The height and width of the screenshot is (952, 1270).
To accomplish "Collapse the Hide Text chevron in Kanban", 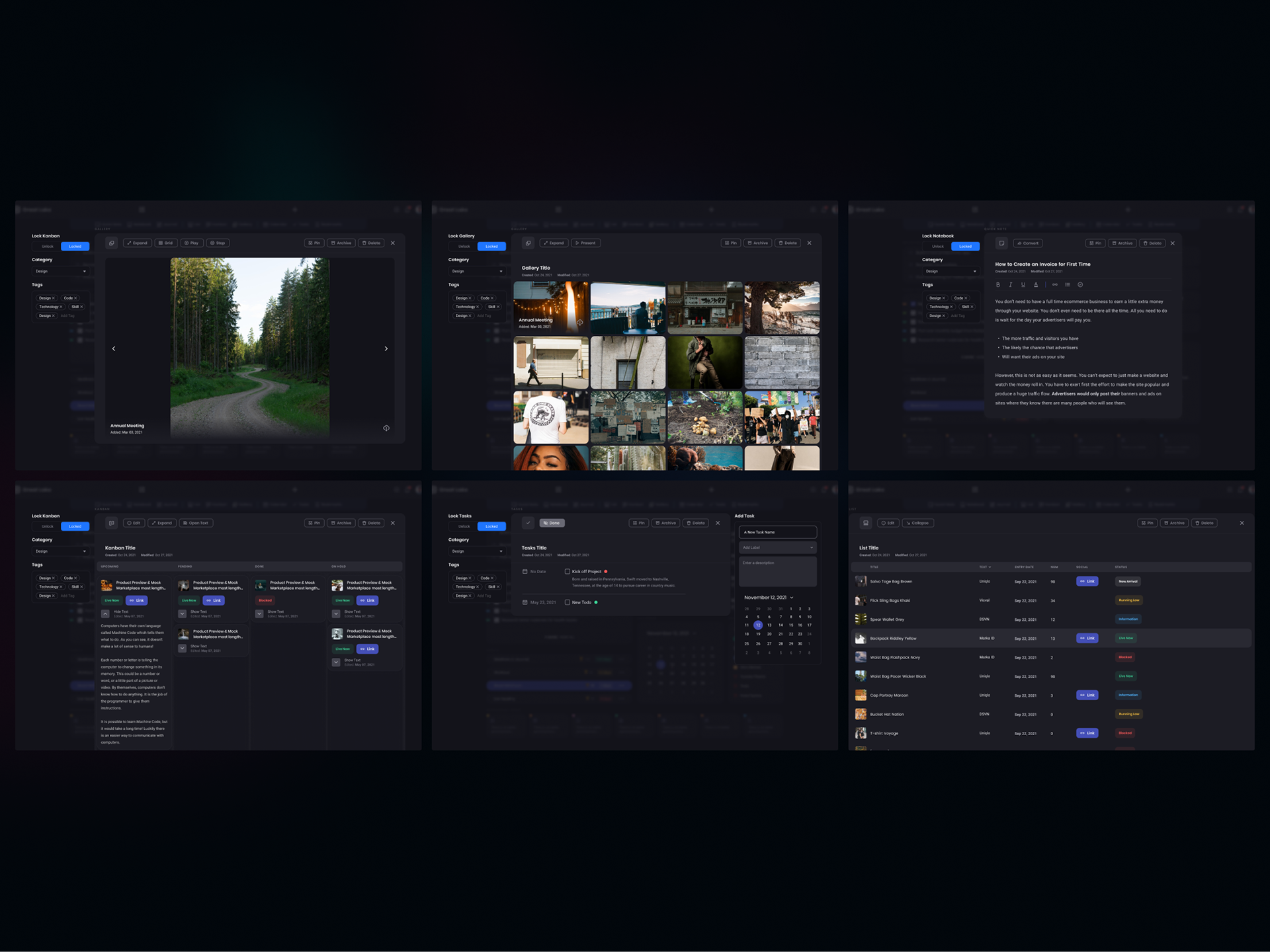I will coord(105,614).
